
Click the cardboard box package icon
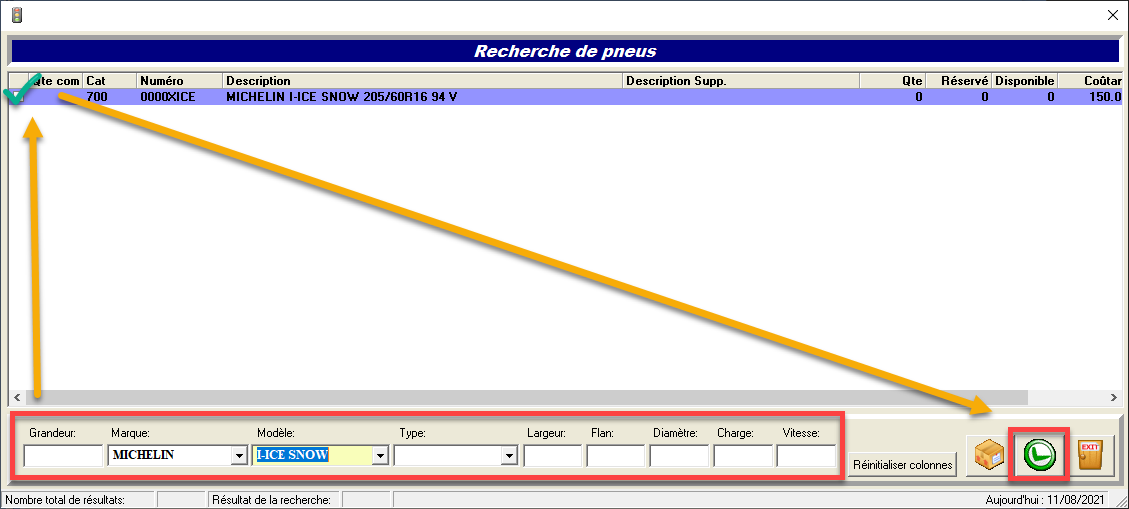click(x=989, y=456)
